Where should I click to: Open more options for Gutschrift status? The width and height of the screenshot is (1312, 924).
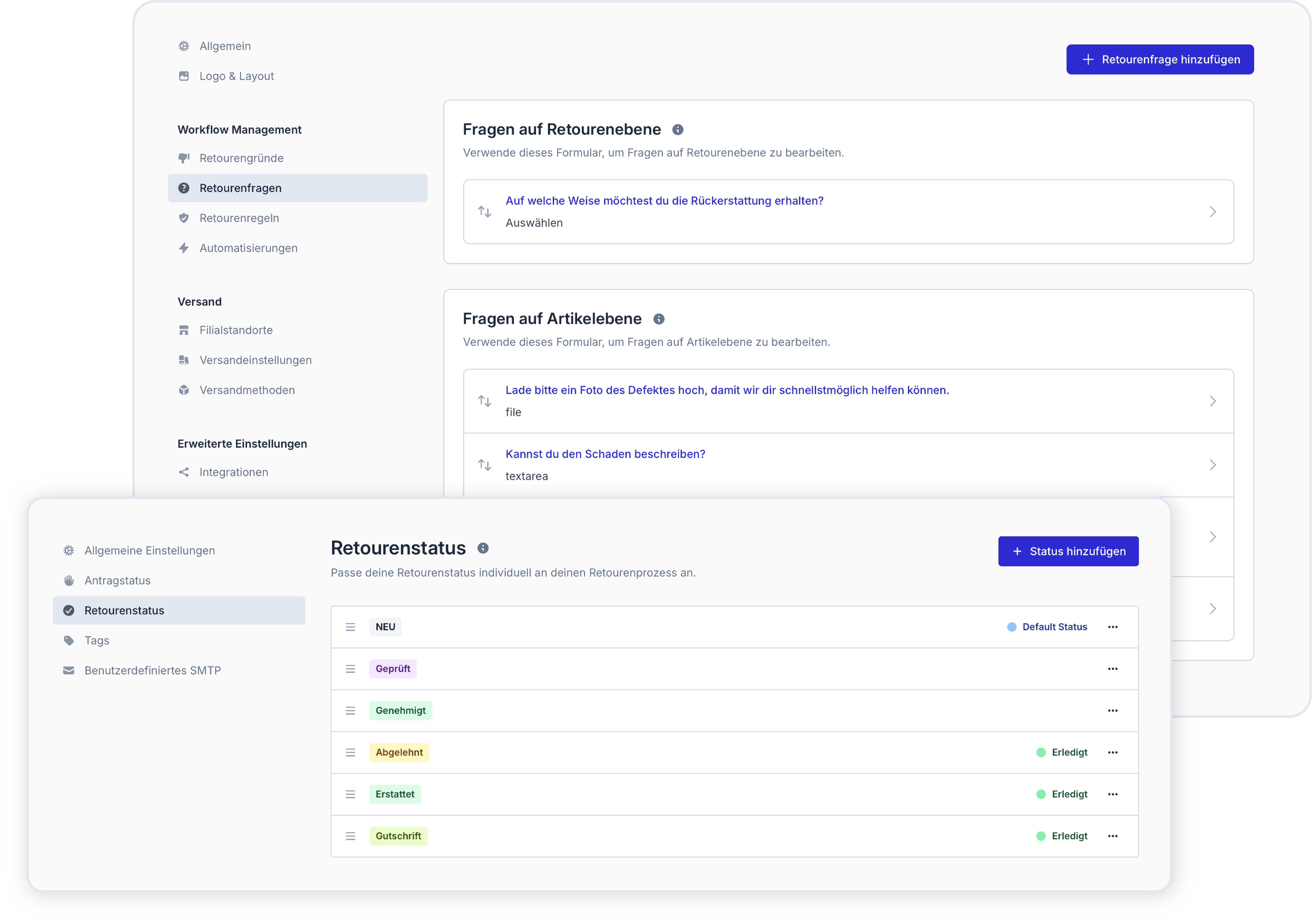tap(1112, 836)
